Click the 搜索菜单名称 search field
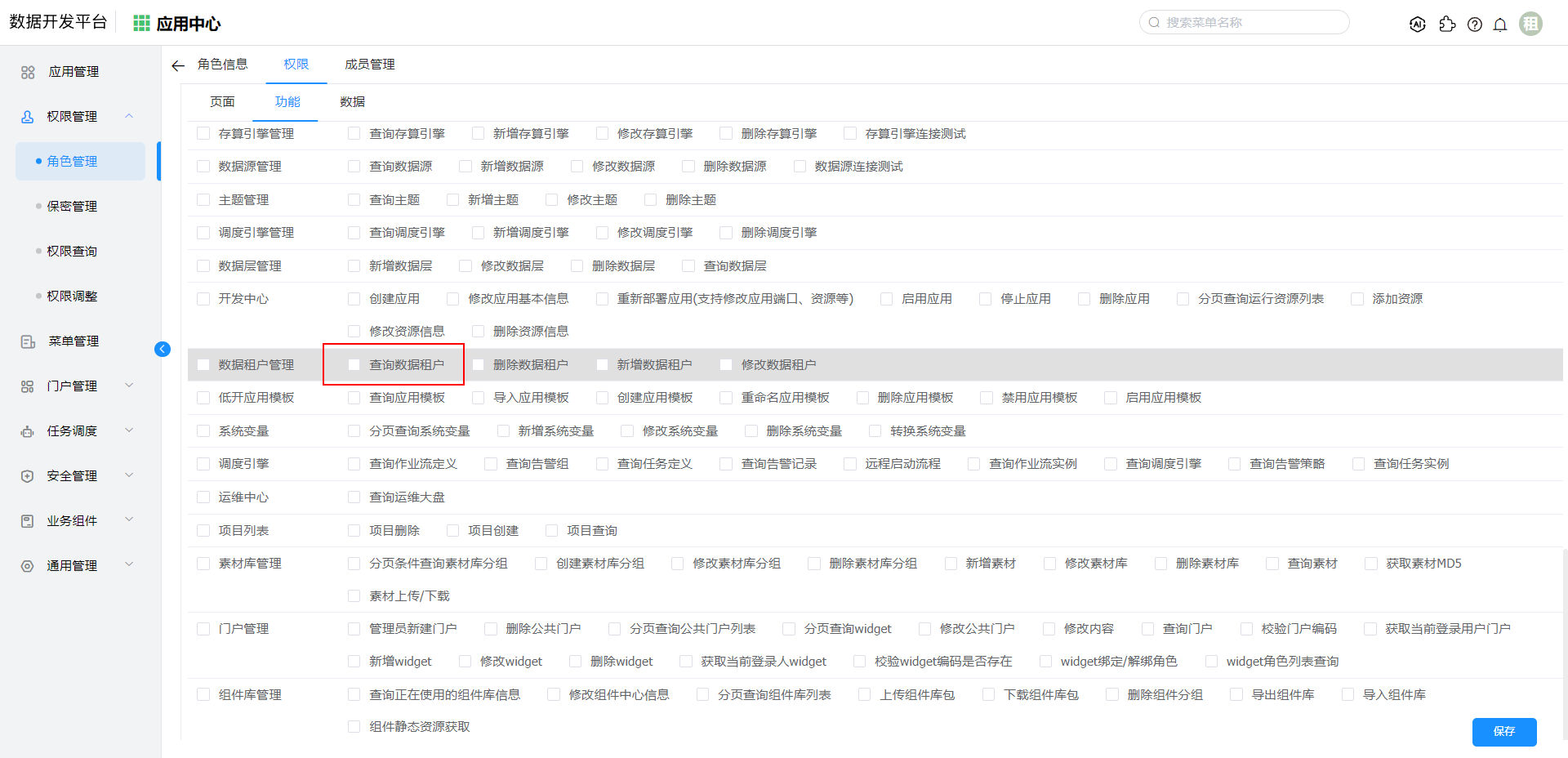This screenshot has width=1568, height=758. [x=1249, y=23]
